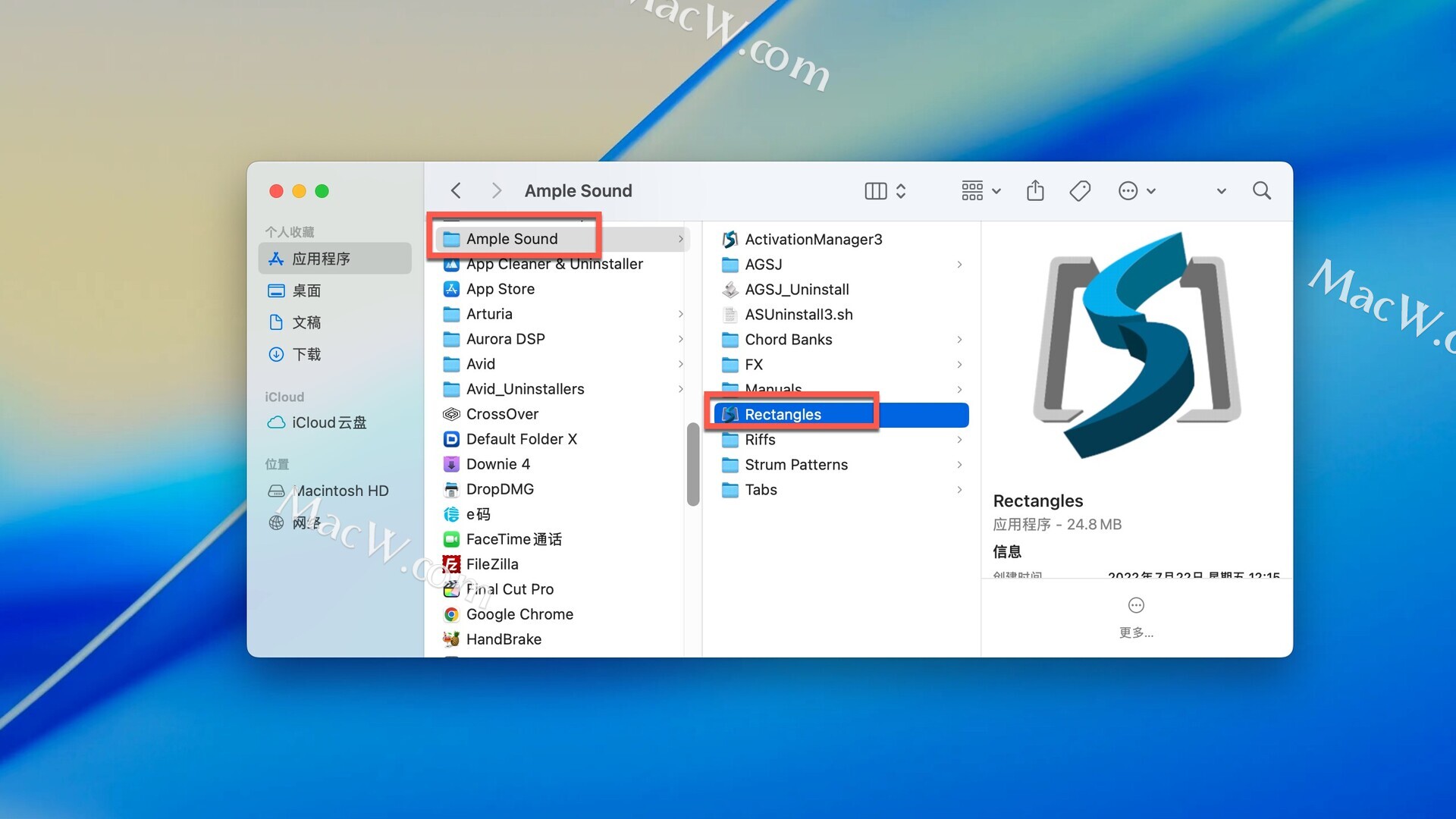The width and height of the screenshot is (1456, 819).
Task: Expand the toolbar overflow chevron
Action: point(1221,191)
